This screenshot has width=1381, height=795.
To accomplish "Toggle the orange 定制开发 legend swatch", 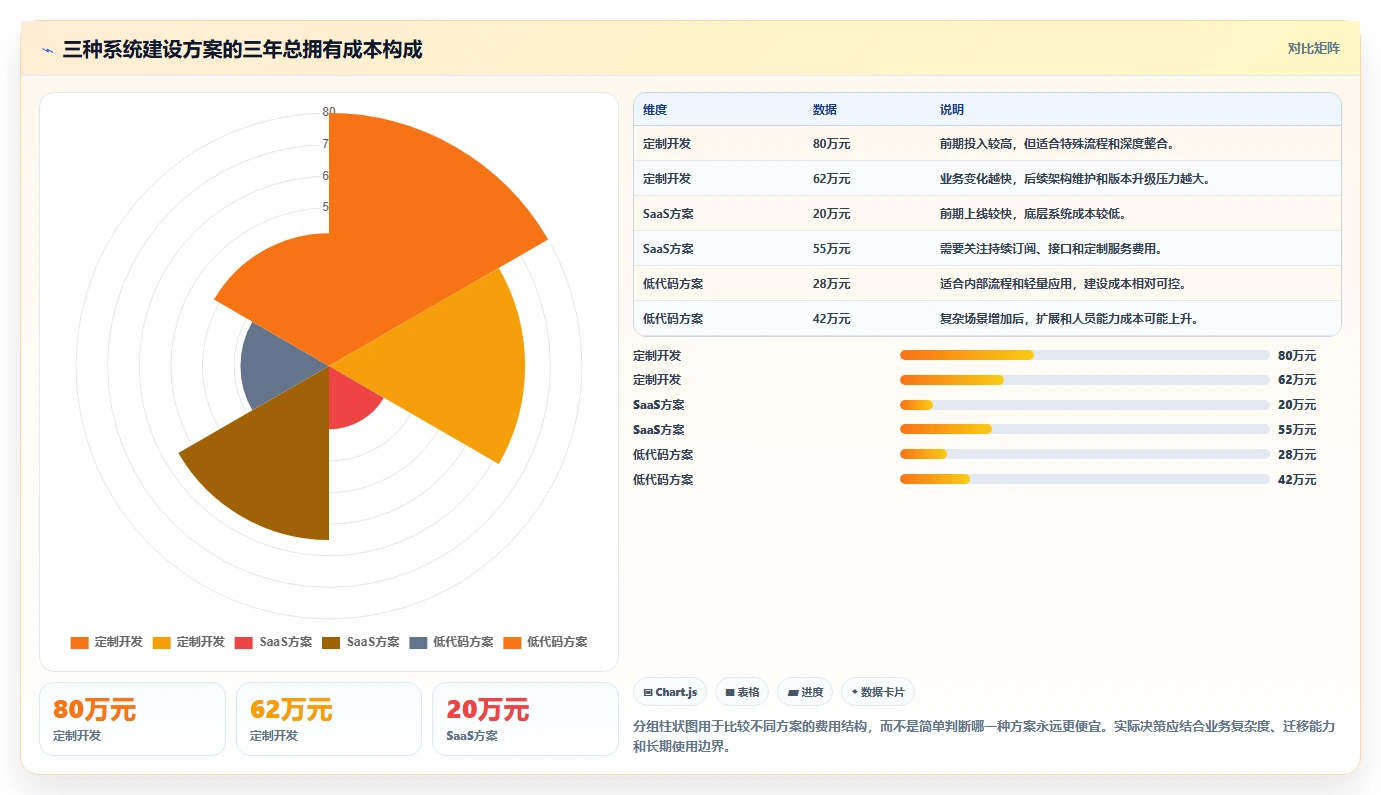I will coord(80,642).
